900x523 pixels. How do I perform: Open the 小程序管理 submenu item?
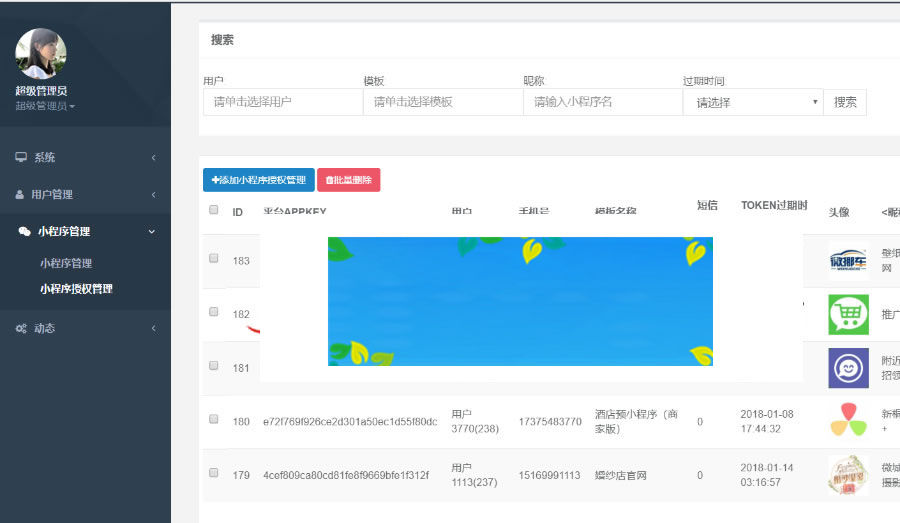tap(66, 263)
